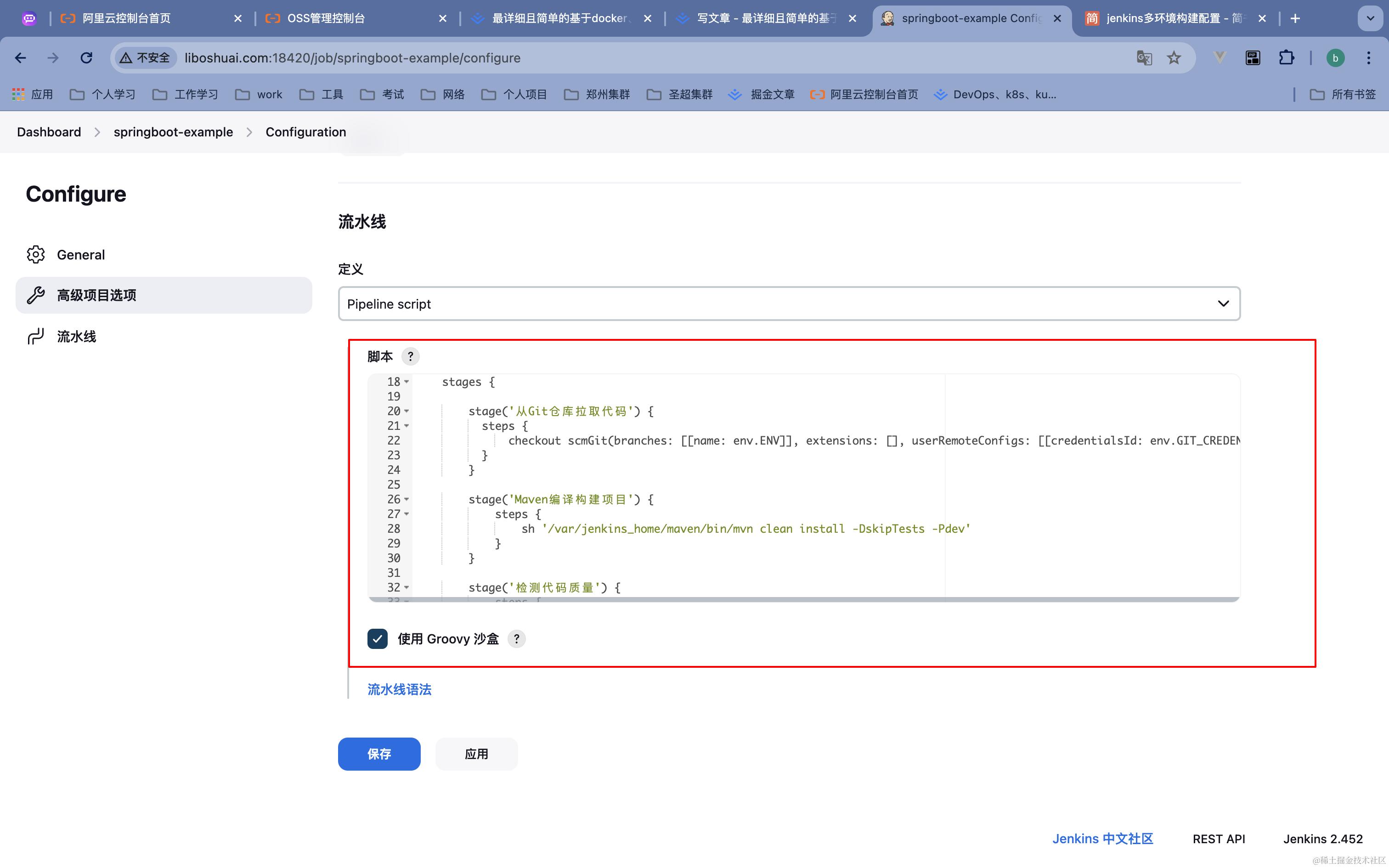Open the Pipeline script definition dropdown

[789, 304]
